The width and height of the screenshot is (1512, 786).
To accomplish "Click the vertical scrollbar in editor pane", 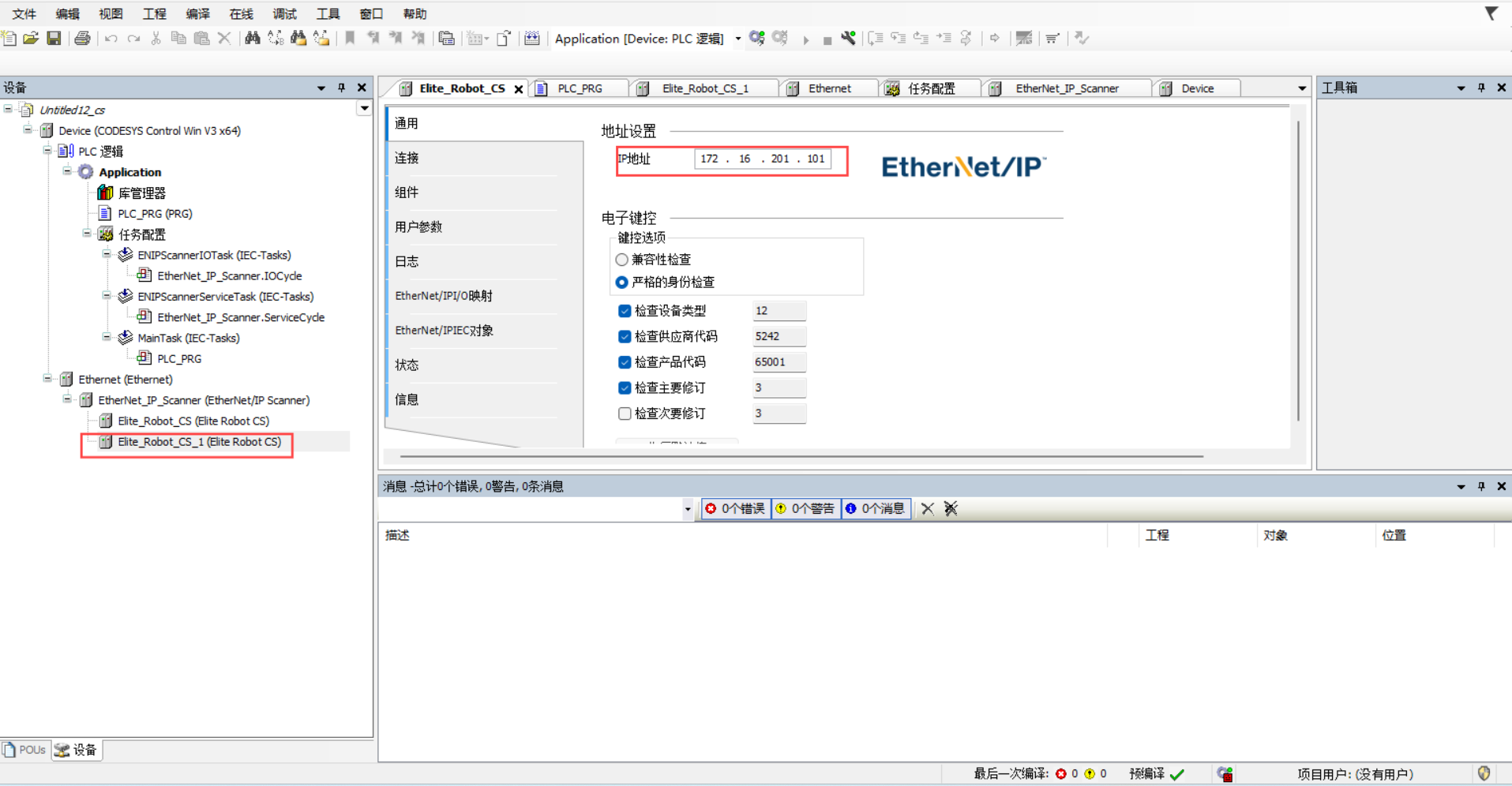I will [1298, 268].
